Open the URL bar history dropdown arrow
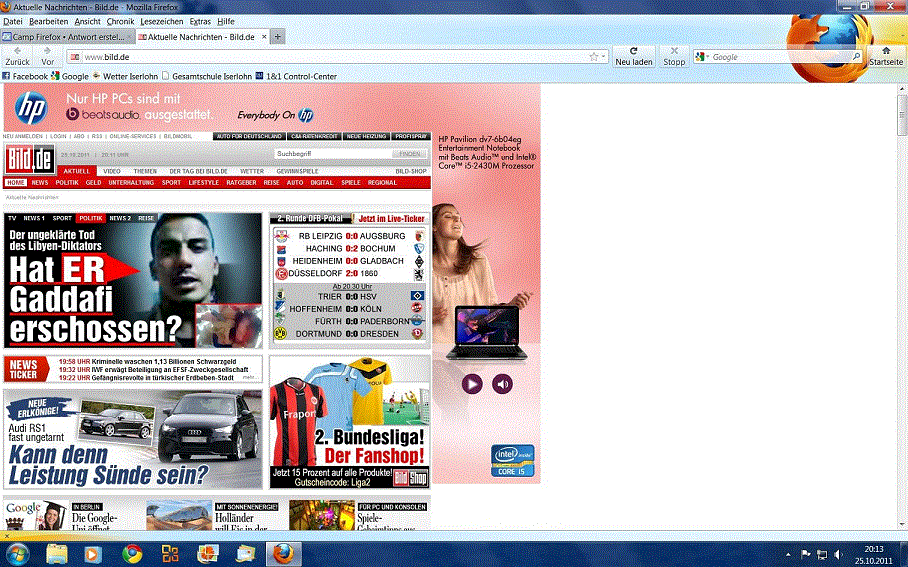The height and width of the screenshot is (567, 908). (x=604, y=57)
